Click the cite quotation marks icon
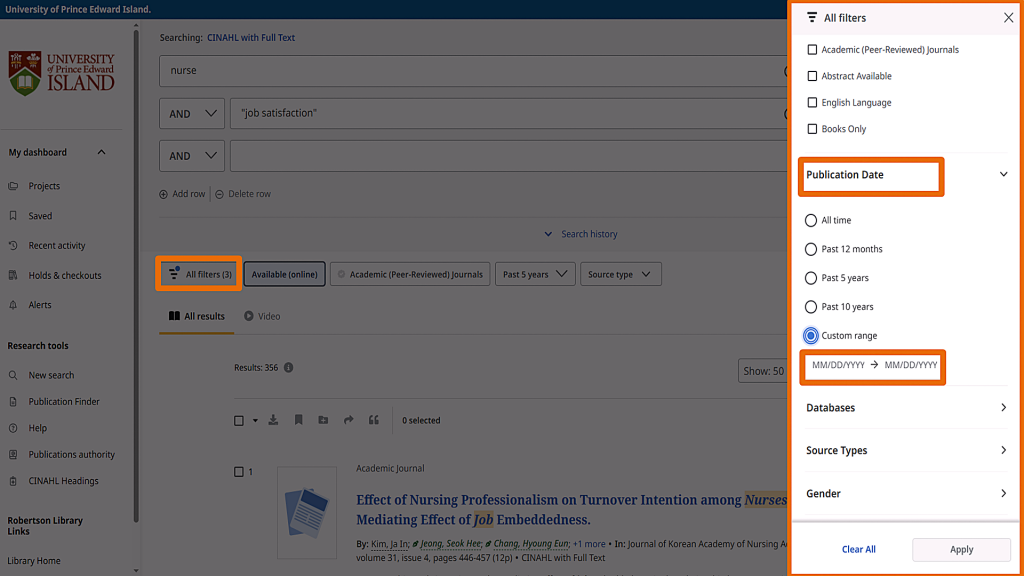The width and height of the screenshot is (1024, 576). (374, 421)
